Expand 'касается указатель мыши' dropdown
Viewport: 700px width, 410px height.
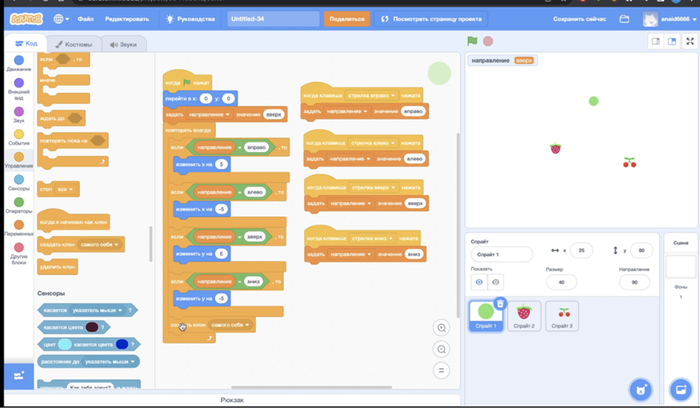tap(131, 311)
